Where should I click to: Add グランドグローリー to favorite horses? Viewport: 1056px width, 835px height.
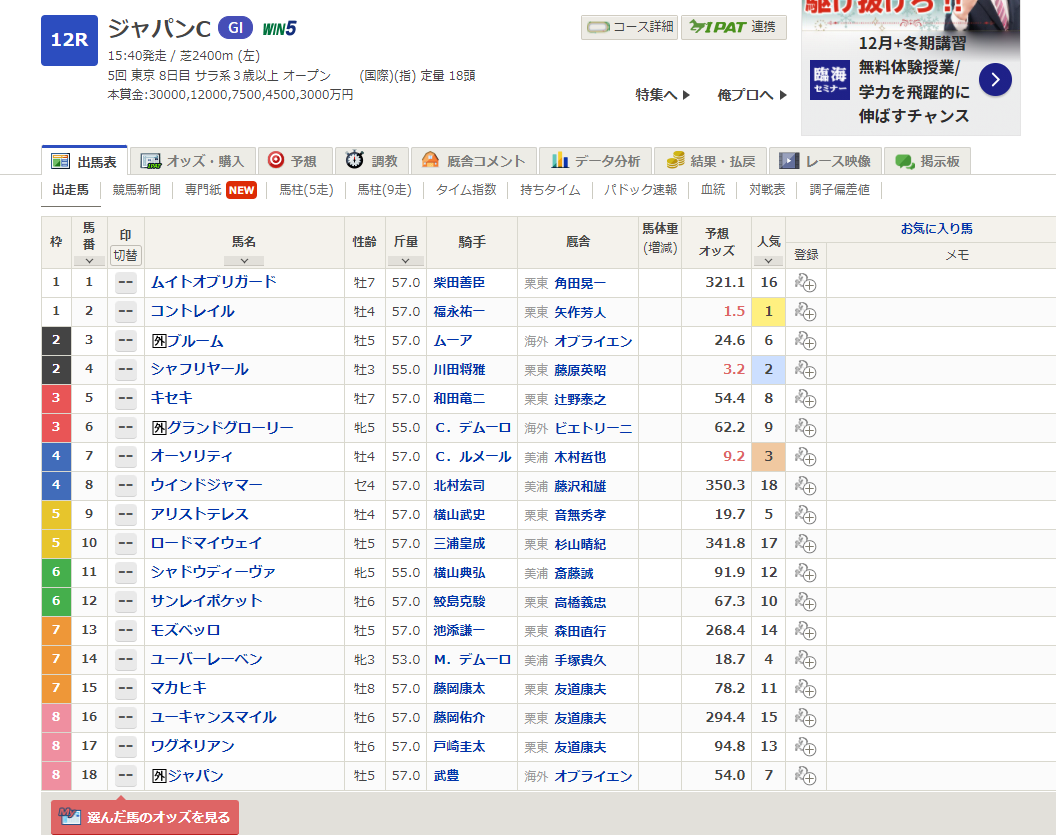click(x=805, y=428)
